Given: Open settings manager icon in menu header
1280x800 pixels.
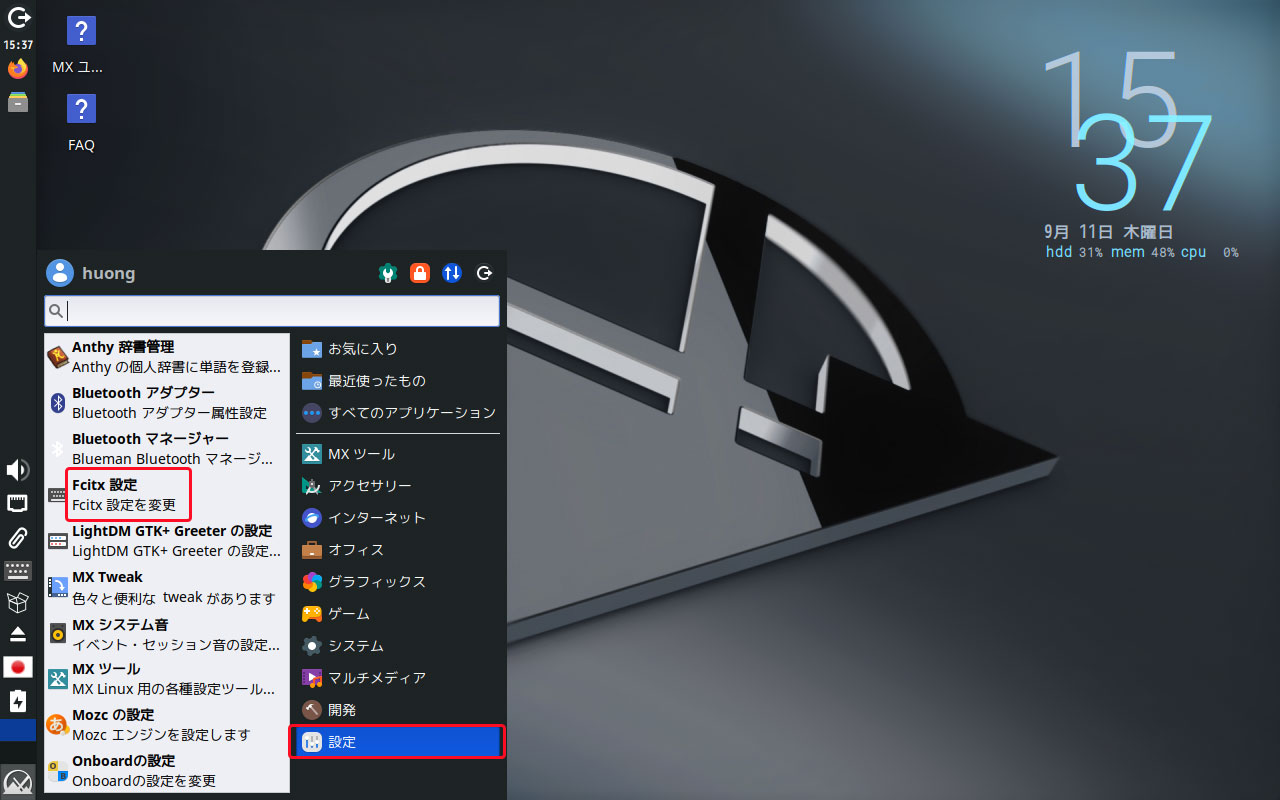Looking at the screenshot, I should coord(388,273).
